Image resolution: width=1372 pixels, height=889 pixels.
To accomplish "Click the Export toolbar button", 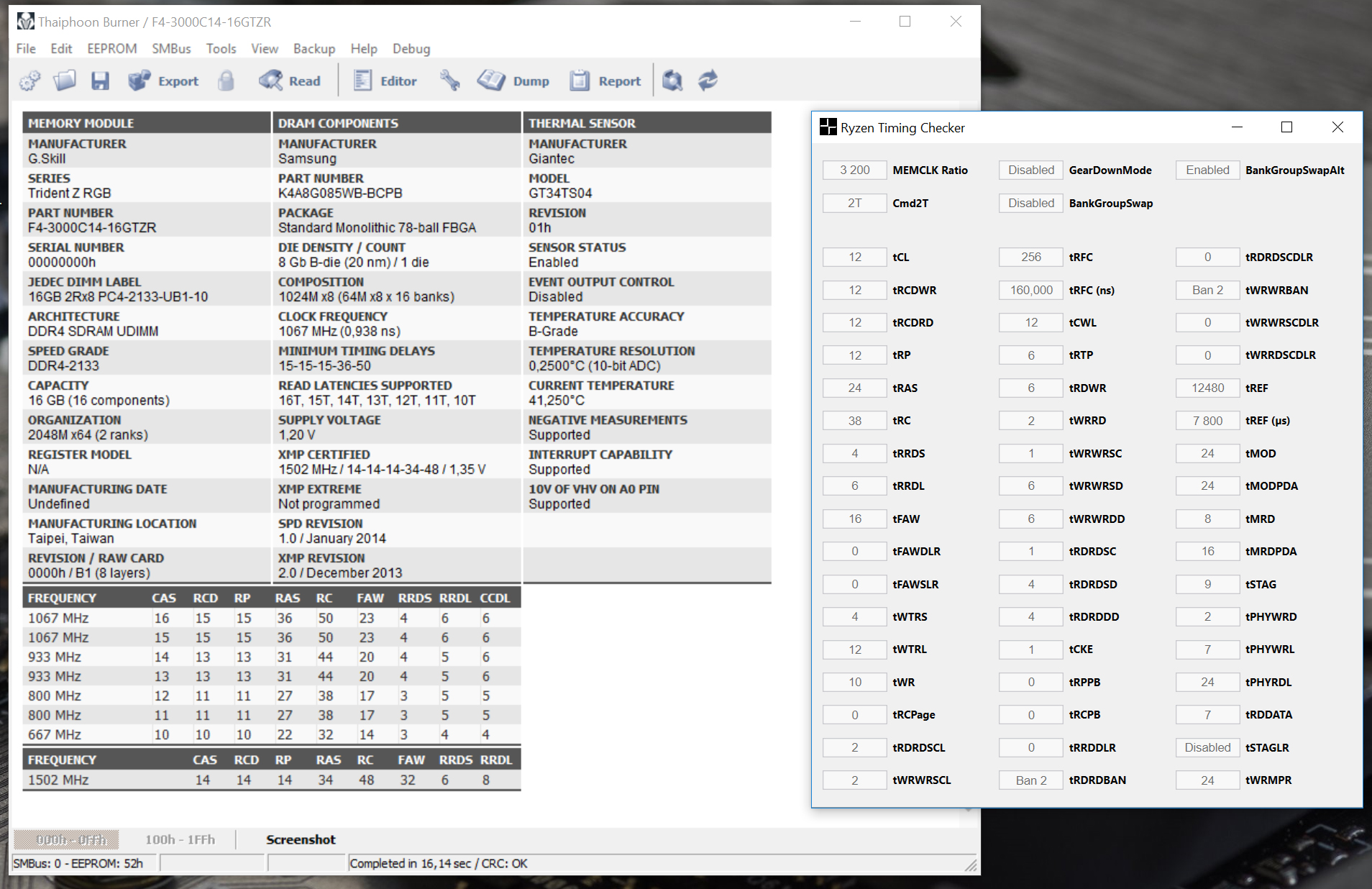I will (163, 81).
